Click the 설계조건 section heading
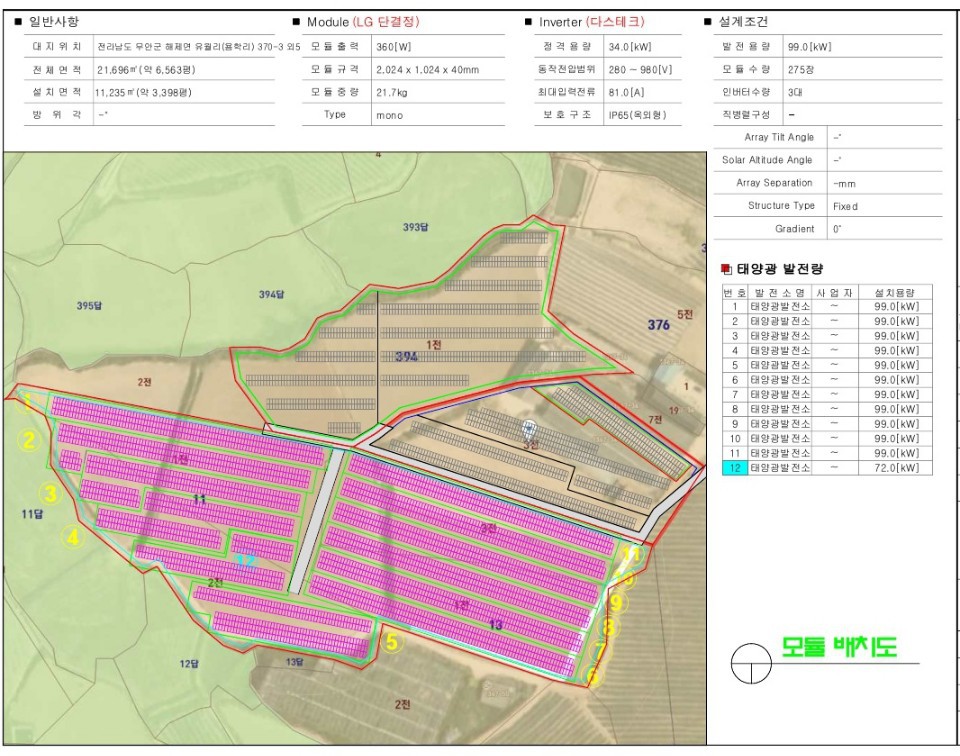 (743, 22)
